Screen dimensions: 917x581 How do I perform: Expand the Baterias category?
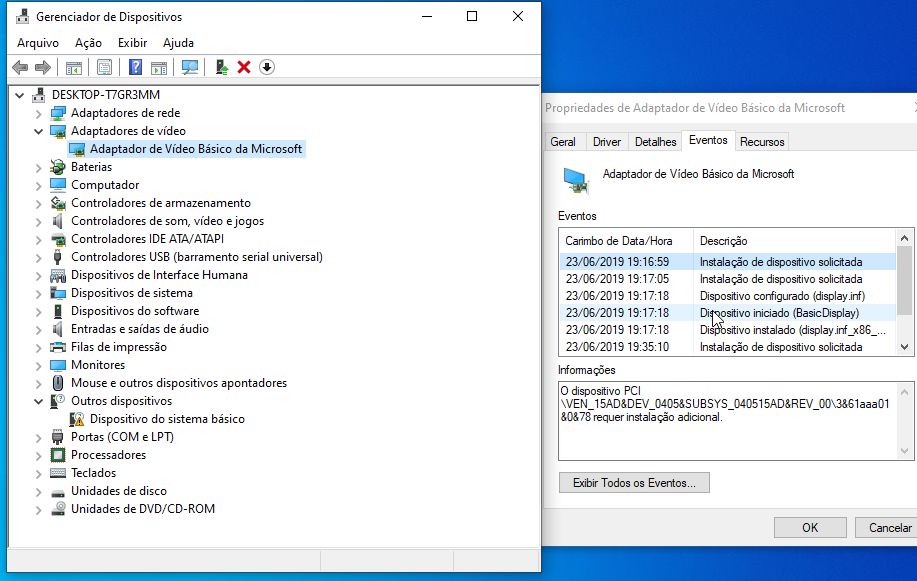coord(39,168)
